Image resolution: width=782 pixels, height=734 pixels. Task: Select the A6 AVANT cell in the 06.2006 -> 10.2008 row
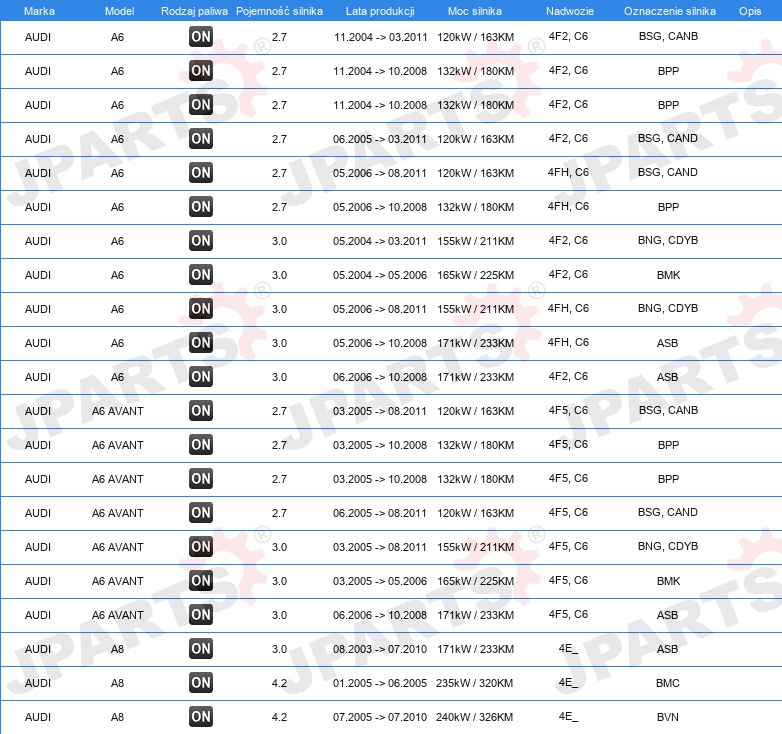coord(117,615)
